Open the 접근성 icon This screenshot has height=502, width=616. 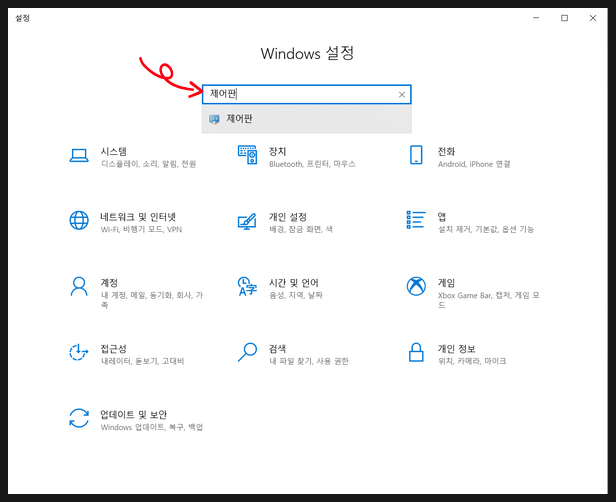pyautogui.click(x=79, y=352)
